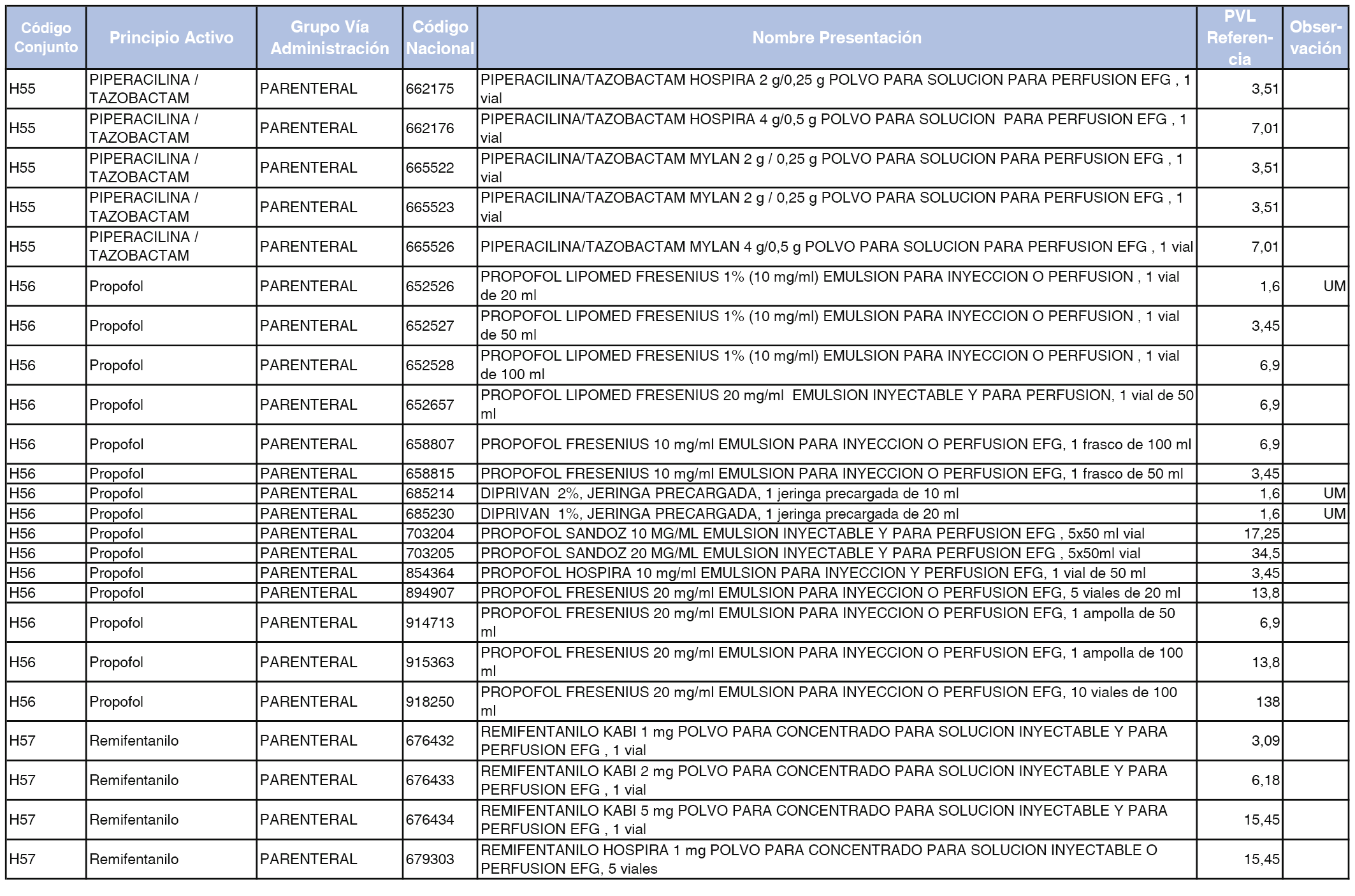Click PIPERACILINA/TAZOBACTAM MYLAN 4 g/0,5 g presentation

click(x=837, y=247)
